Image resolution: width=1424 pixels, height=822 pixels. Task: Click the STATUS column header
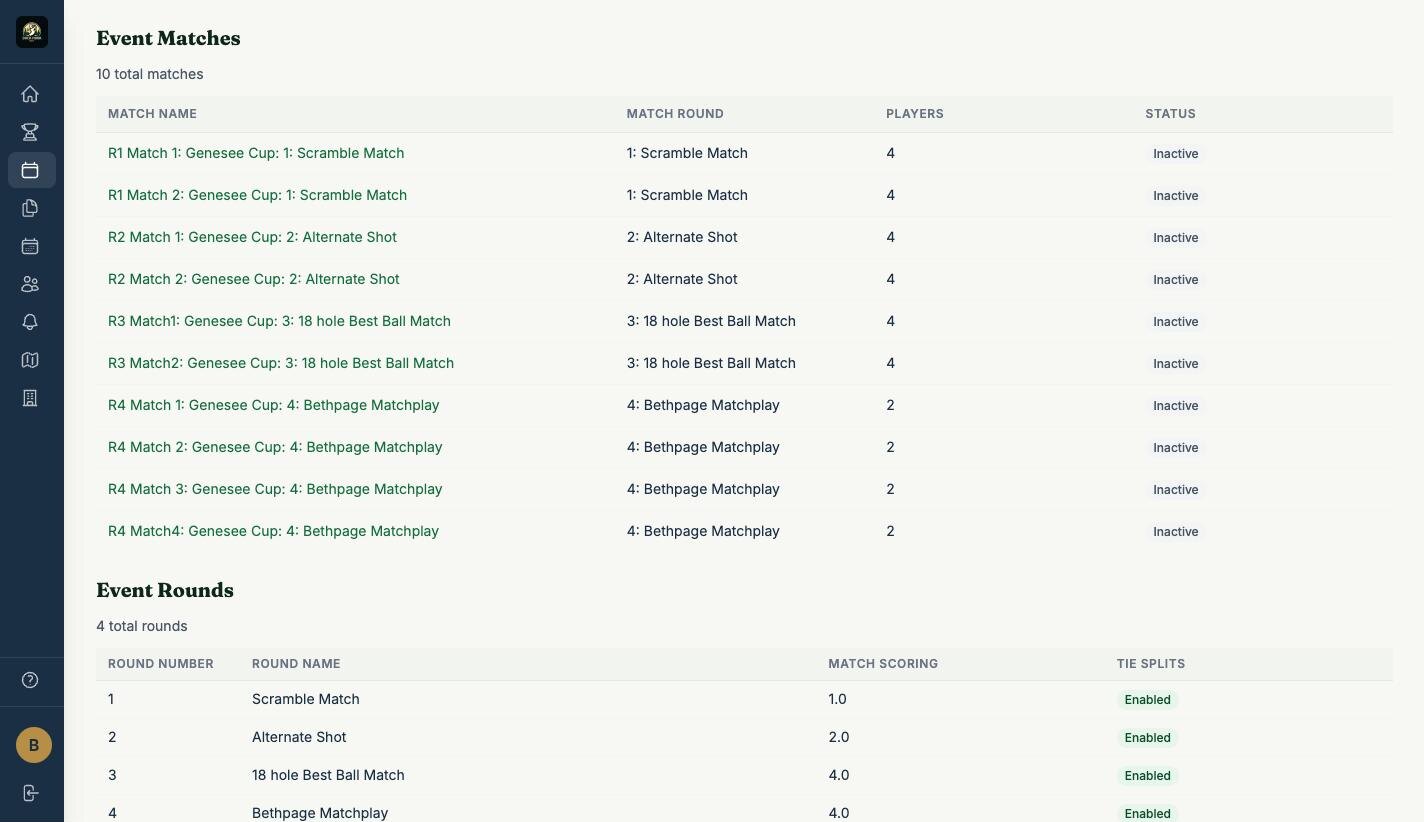click(1170, 114)
